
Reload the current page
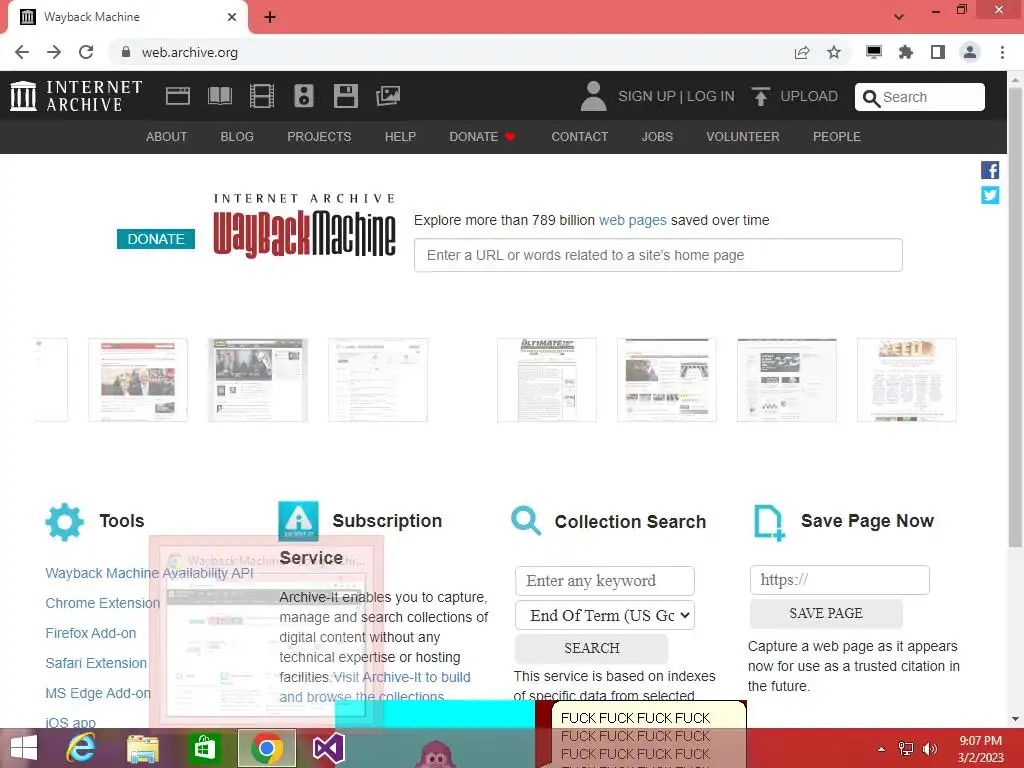(86, 52)
